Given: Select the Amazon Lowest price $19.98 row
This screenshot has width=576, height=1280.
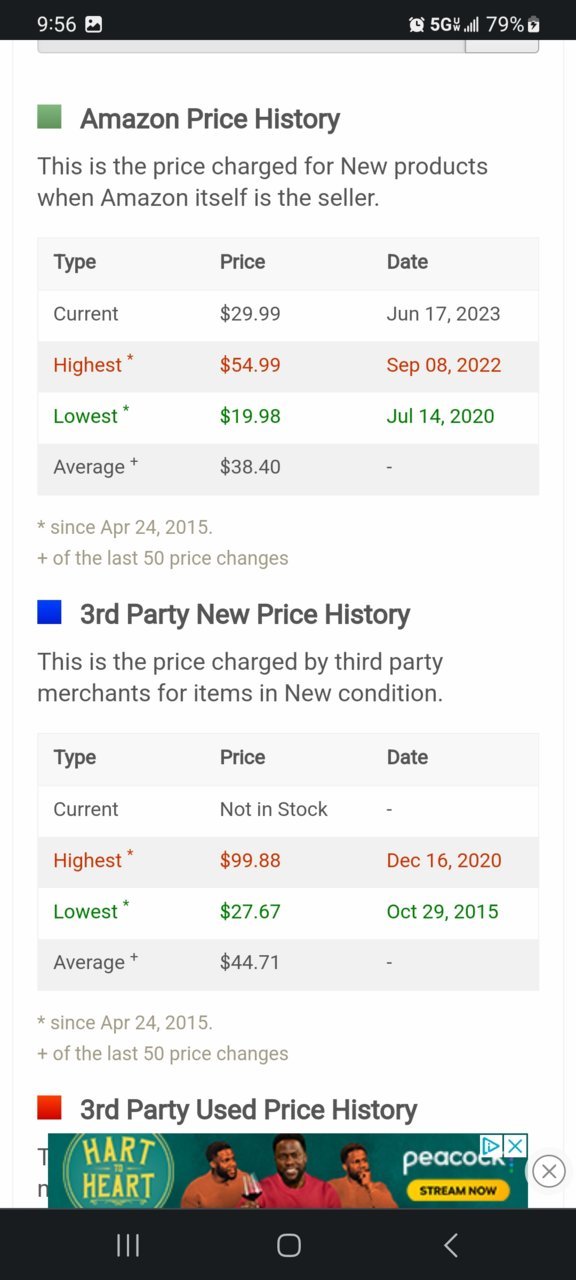Looking at the screenshot, I should click(x=288, y=416).
